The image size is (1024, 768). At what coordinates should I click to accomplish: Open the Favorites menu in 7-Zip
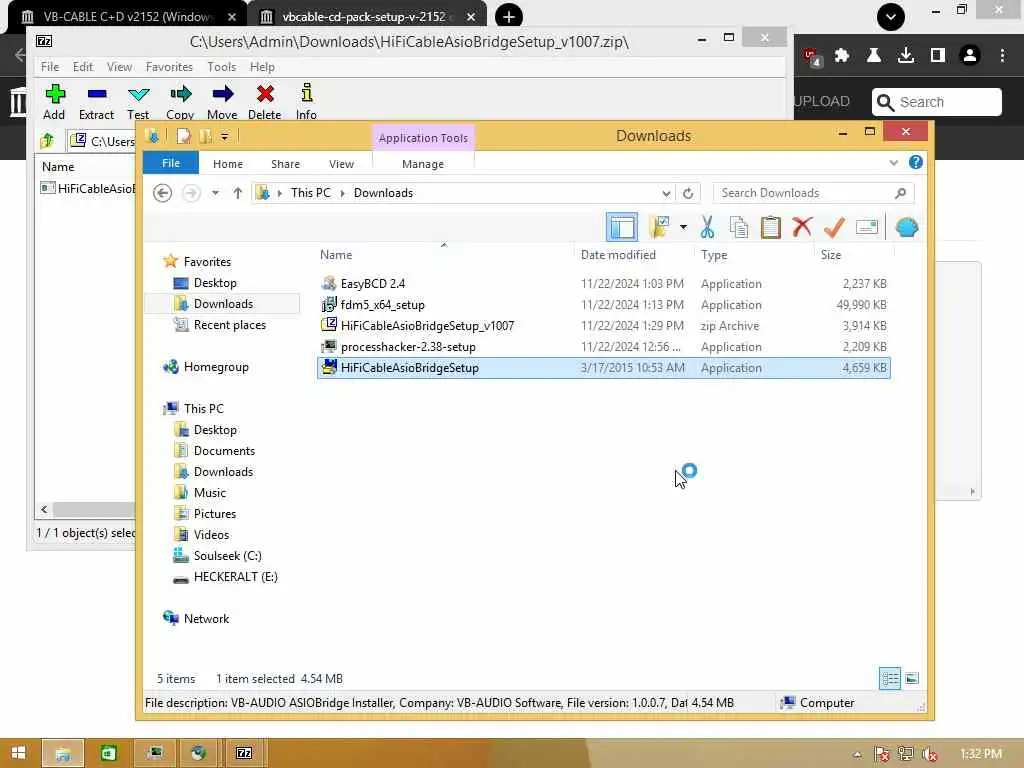(169, 67)
